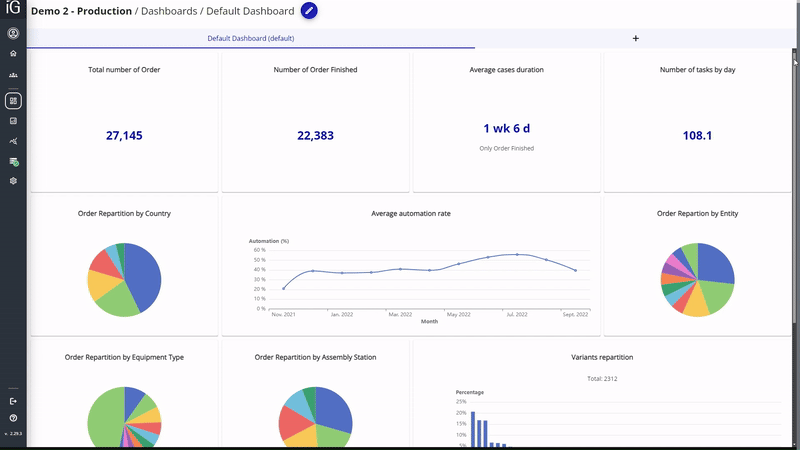Viewport: 800px width, 450px height.
Task: Open the users group icon in sidebar
Action: 13,75
